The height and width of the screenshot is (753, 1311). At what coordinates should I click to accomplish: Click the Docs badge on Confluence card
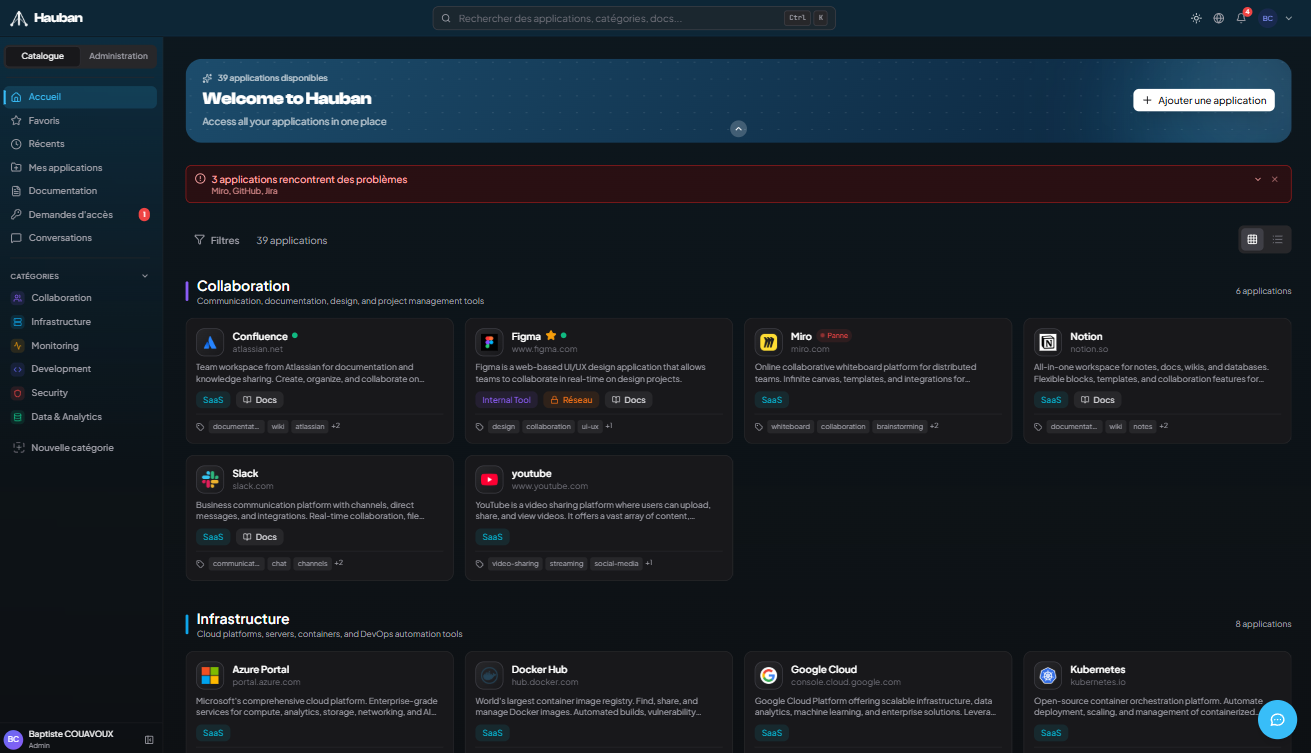click(260, 400)
